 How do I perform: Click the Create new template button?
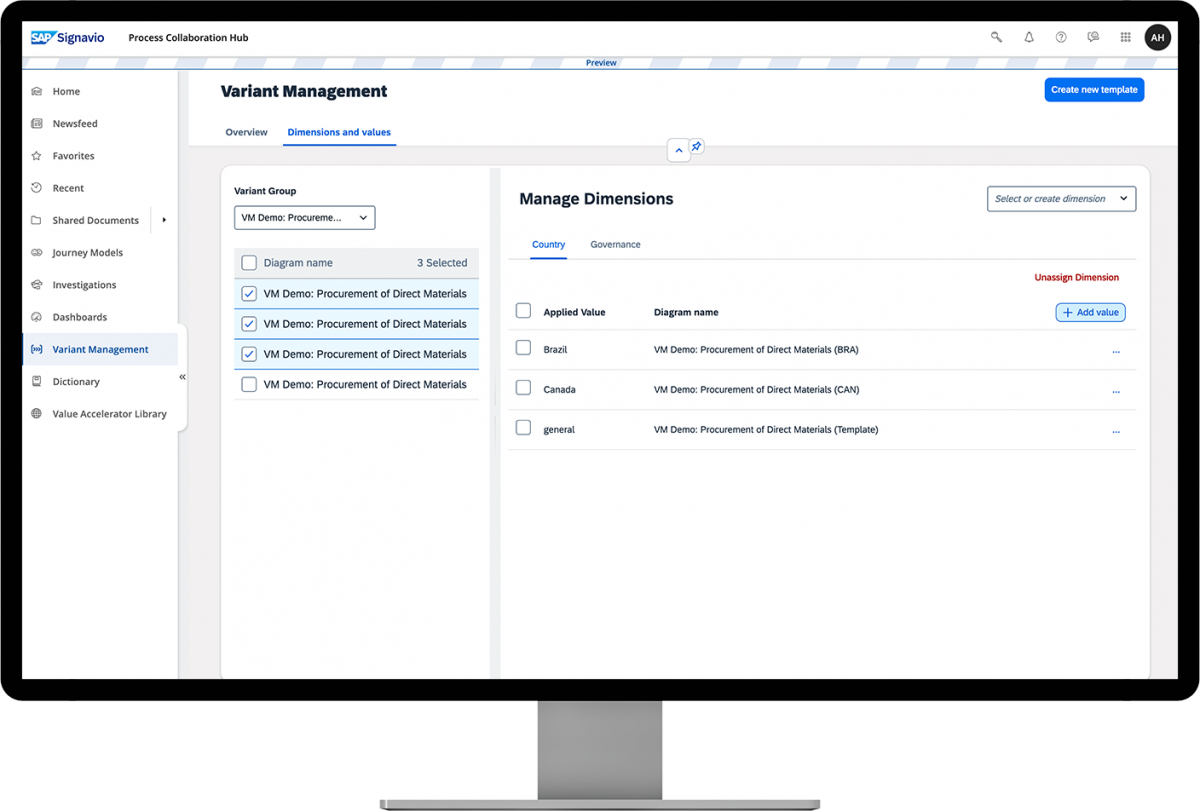(x=1094, y=89)
